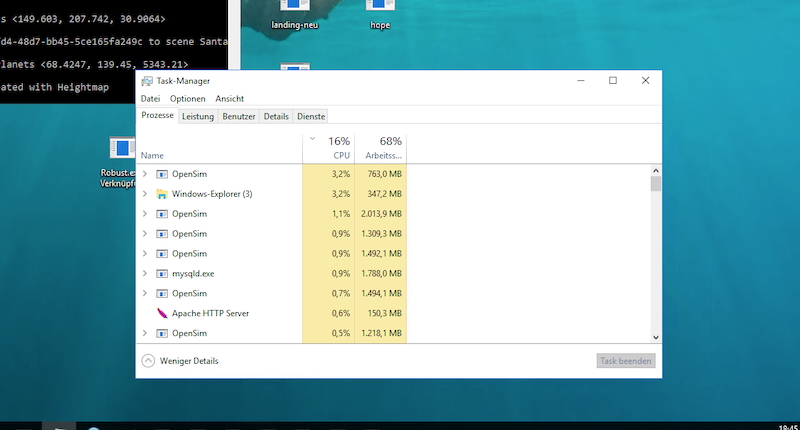This screenshot has height=430, width=800.
Task: Switch to the Benutzer tab
Action: pyautogui.click(x=239, y=116)
